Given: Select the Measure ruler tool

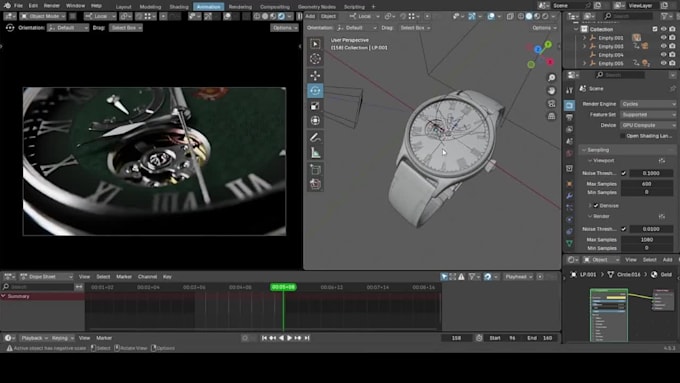Looking at the screenshot, I should [315, 153].
